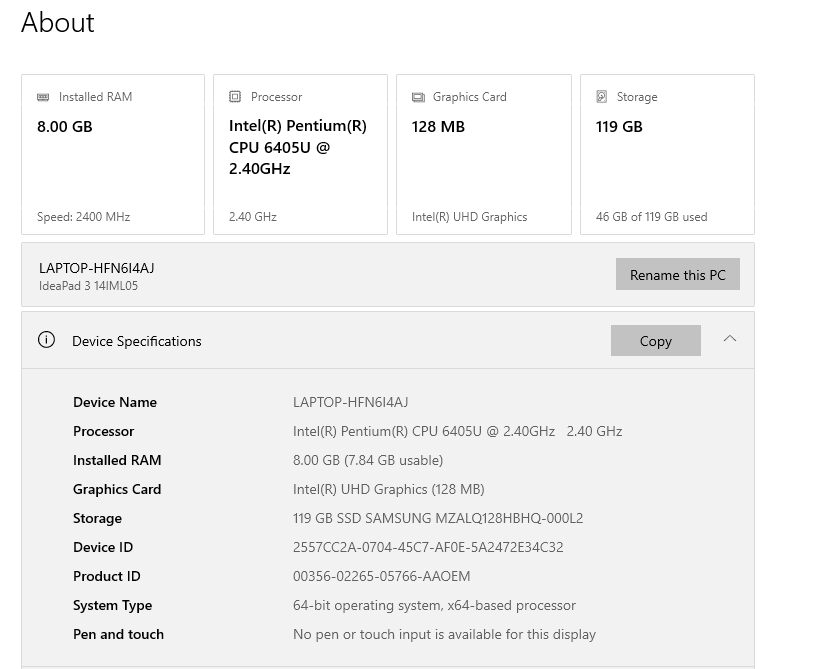This screenshot has width=819, height=669.
Task: Click the Device Specifications header label
Action: coord(137,341)
